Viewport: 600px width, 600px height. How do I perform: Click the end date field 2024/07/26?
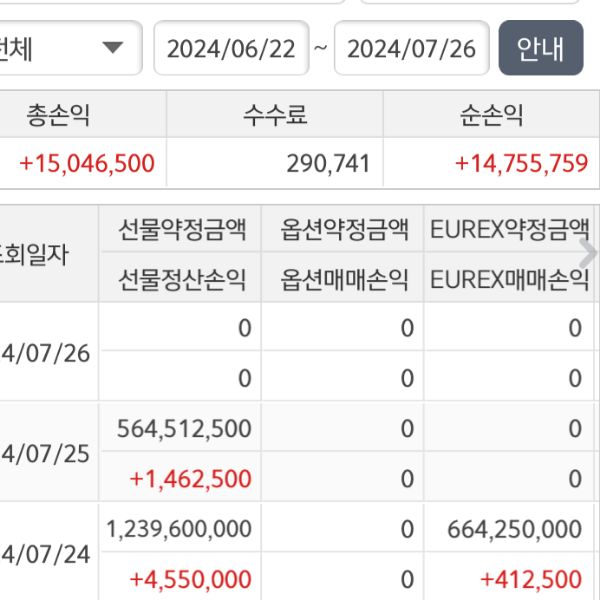coord(411,48)
